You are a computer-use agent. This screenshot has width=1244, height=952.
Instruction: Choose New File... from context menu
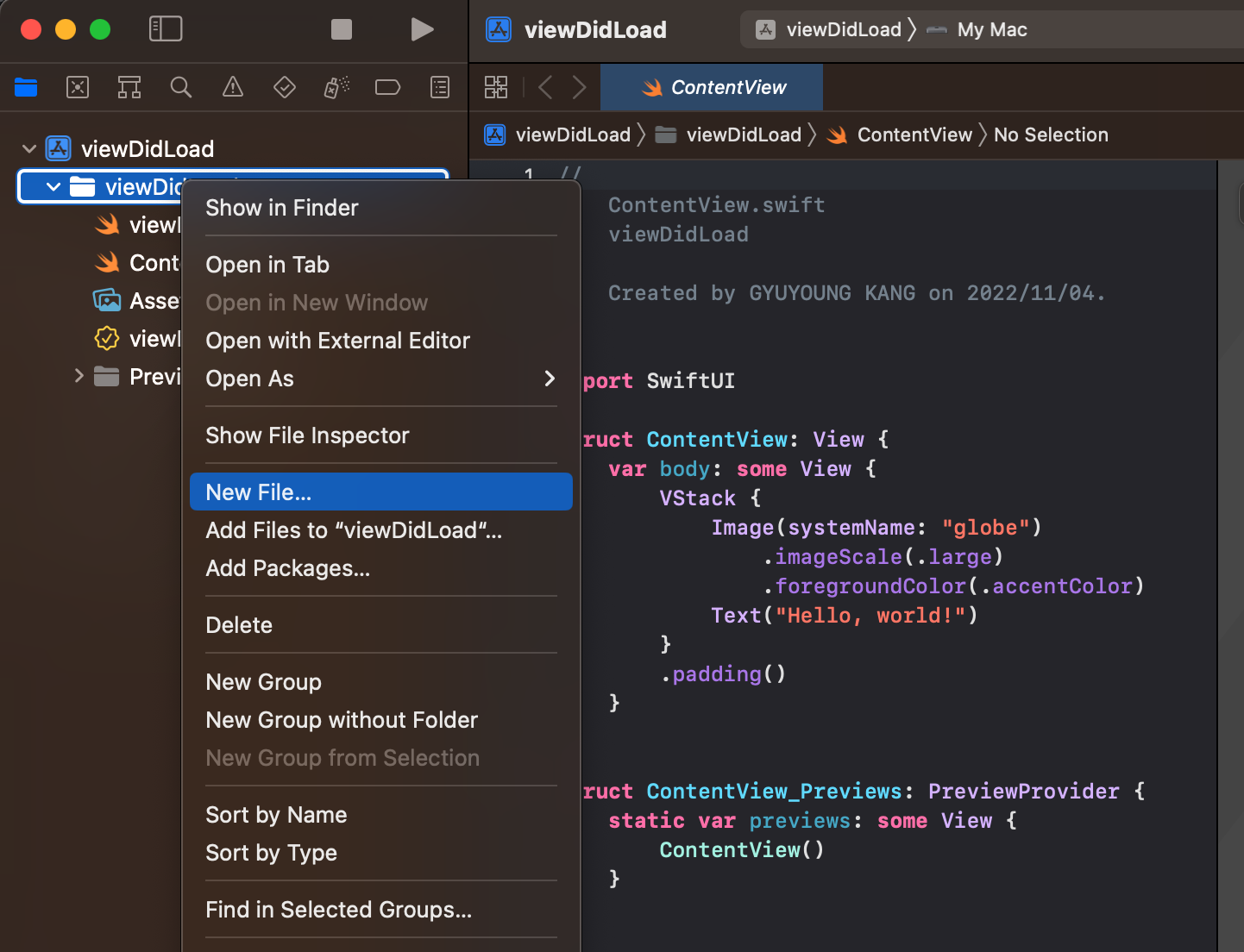381,492
